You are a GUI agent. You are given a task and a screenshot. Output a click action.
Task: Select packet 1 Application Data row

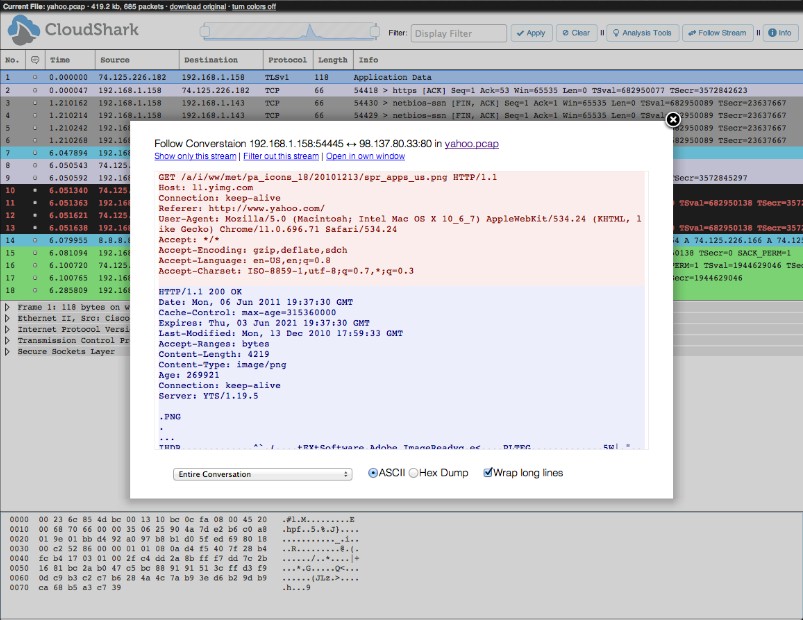[x=402, y=77]
